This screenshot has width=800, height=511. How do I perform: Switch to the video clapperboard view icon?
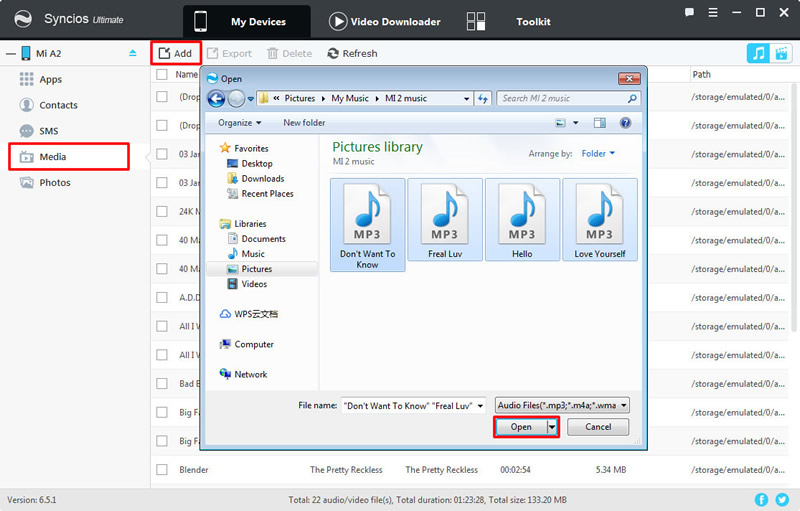click(x=781, y=53)
